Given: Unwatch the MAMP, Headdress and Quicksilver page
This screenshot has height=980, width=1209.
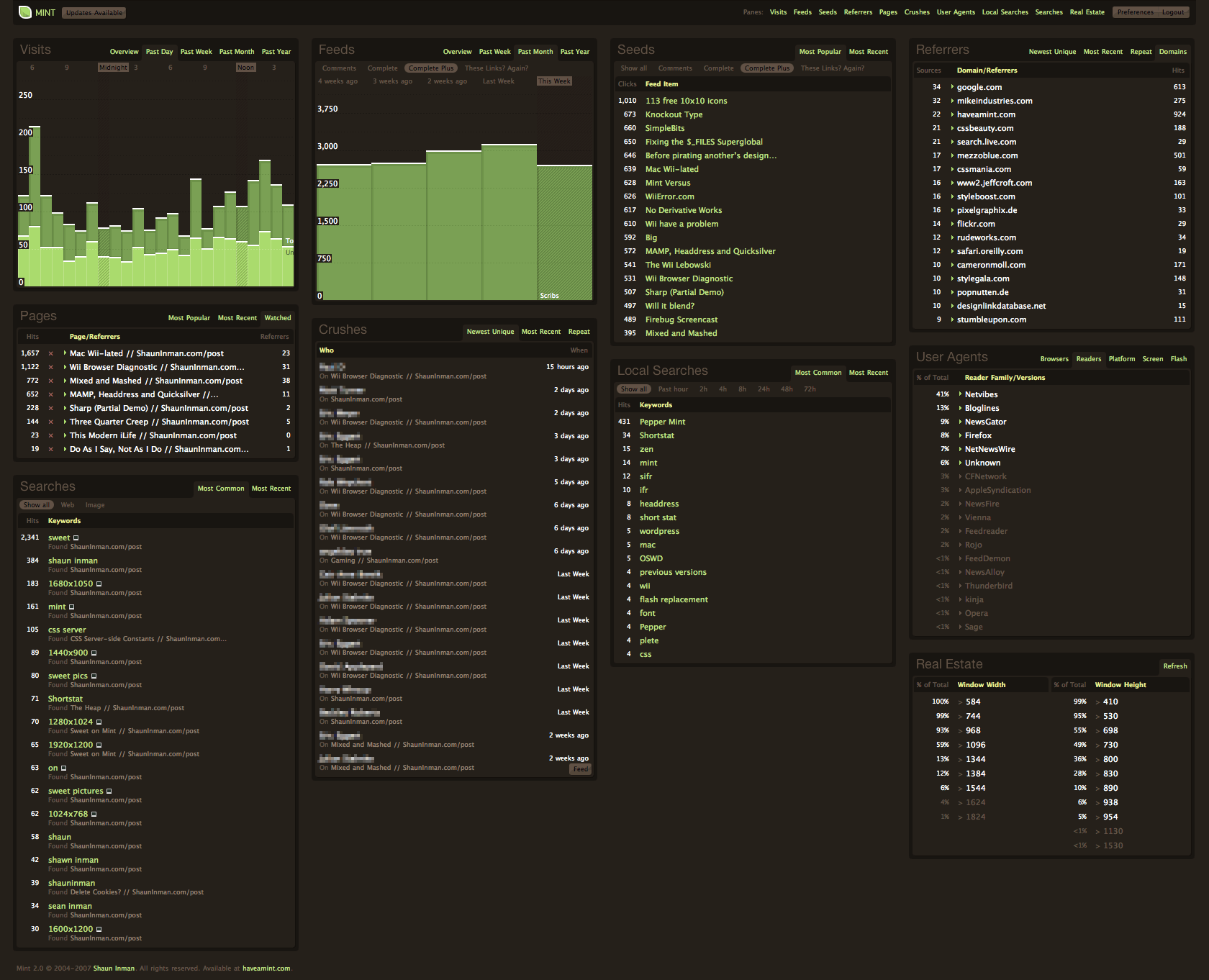Looking at the screenshot, I should 50,394.
